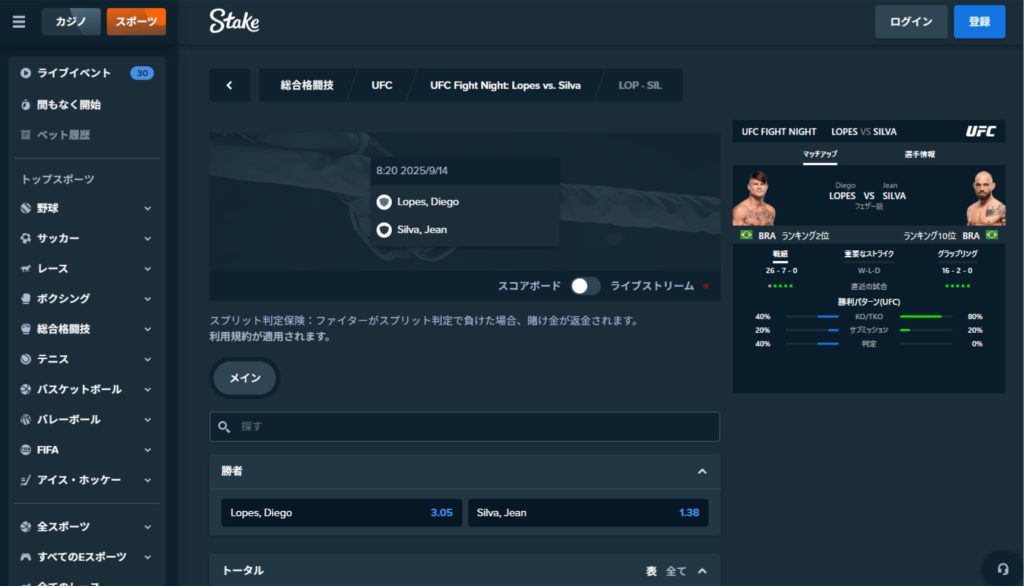Screen dimensions: 1024x586
Task: Click the market search input field
Action: pos(464,427)
